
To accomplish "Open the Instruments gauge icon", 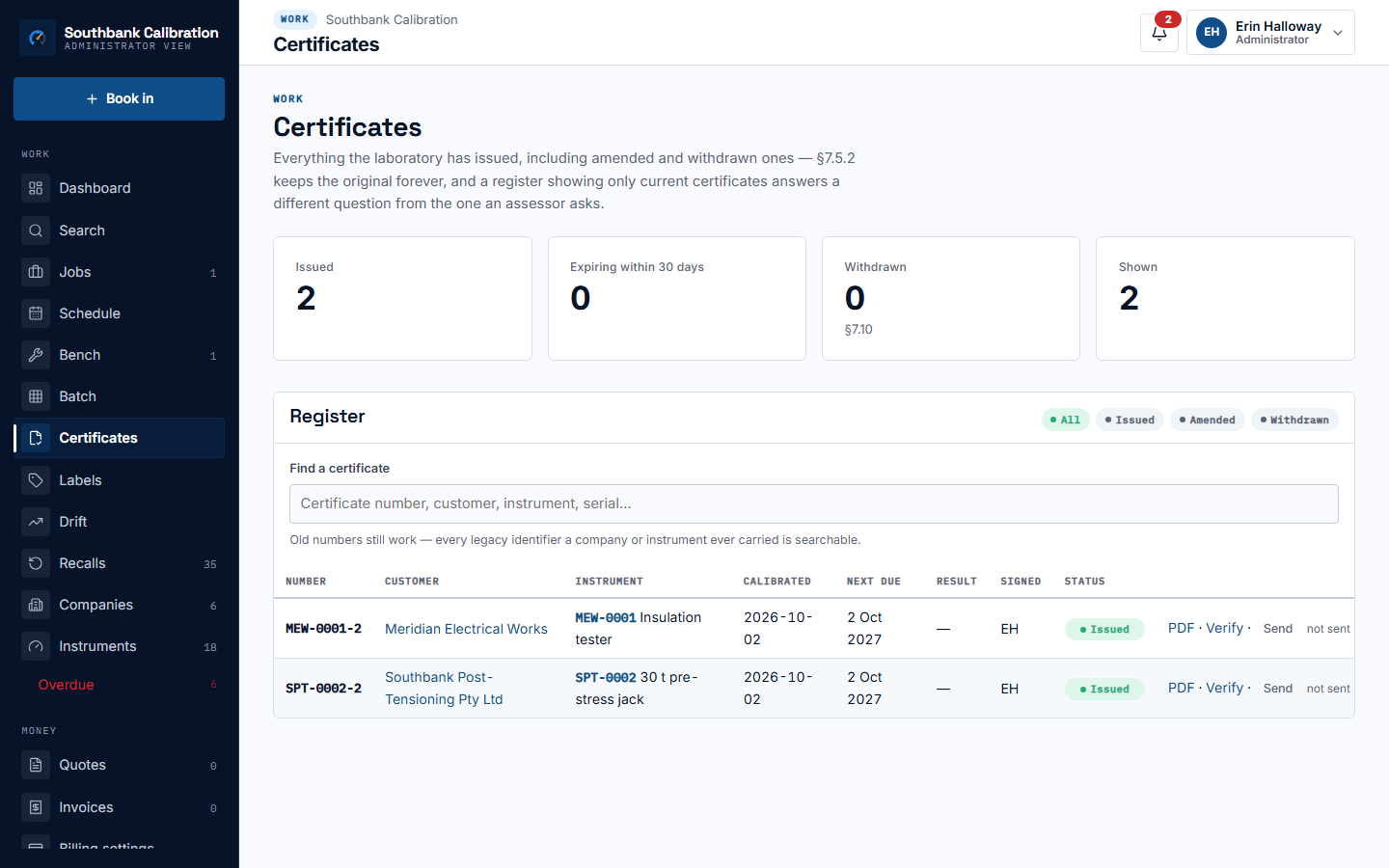I will click(x=36, y=646).
